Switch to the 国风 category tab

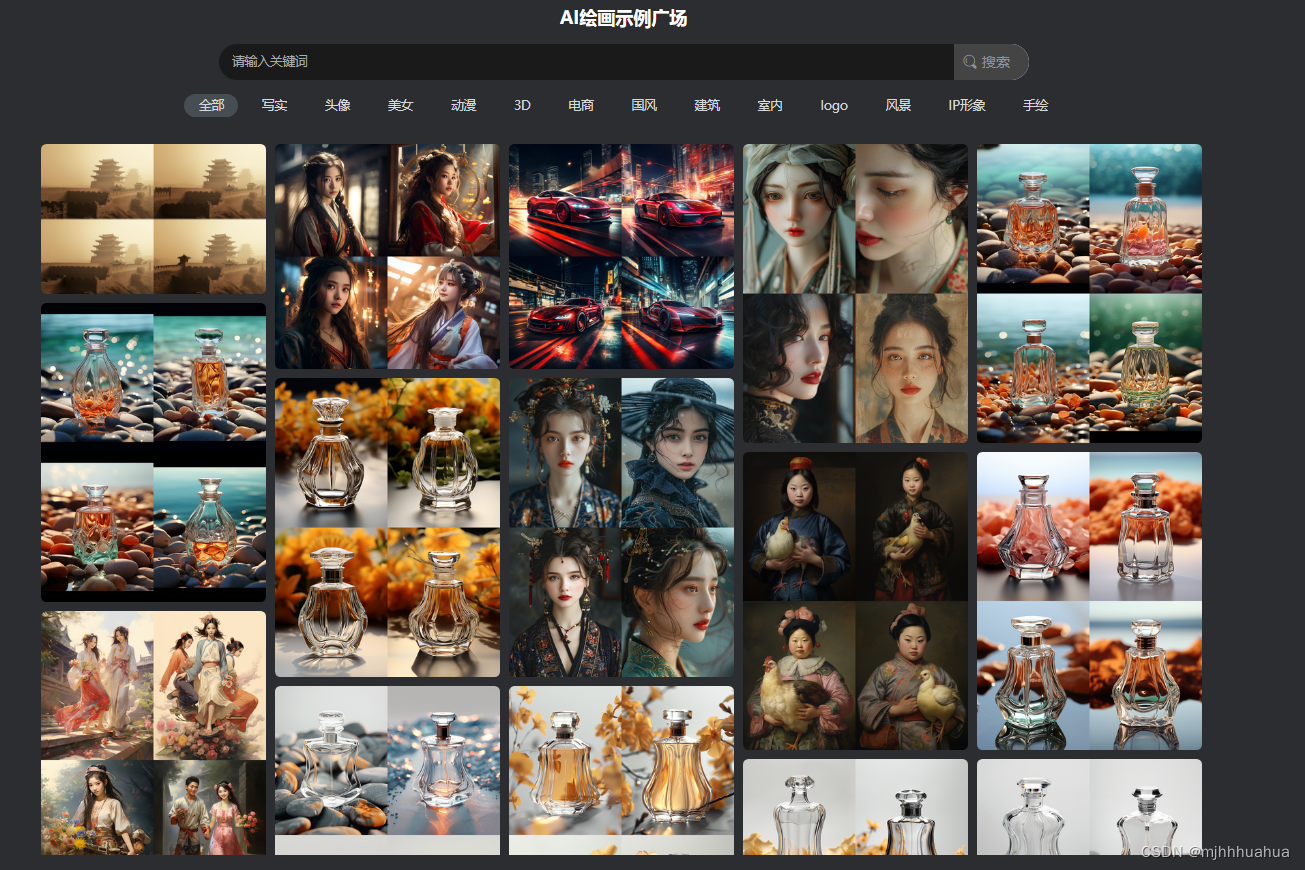point(644,105)
